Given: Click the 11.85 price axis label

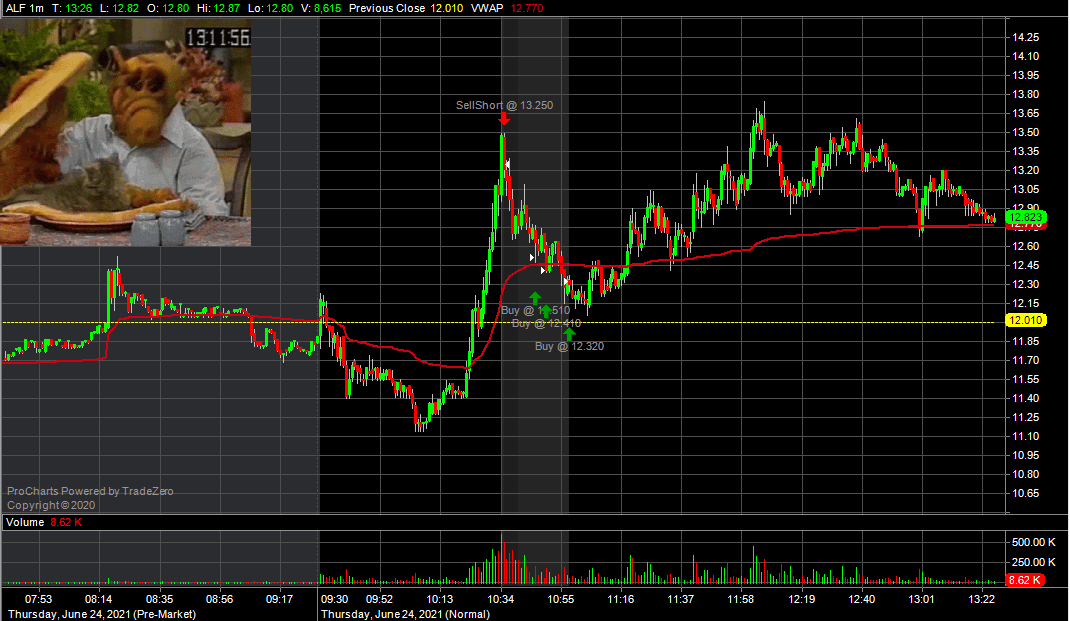Looking at the screenshot, I should coord(1026,341).
